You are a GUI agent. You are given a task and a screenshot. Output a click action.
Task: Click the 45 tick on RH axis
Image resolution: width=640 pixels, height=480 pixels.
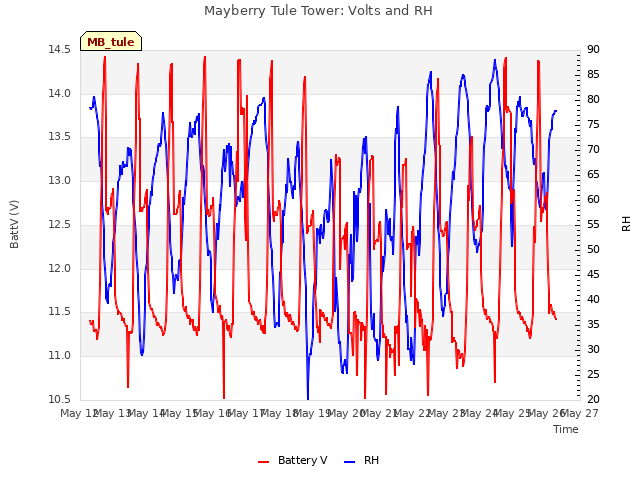click(593, 275)
